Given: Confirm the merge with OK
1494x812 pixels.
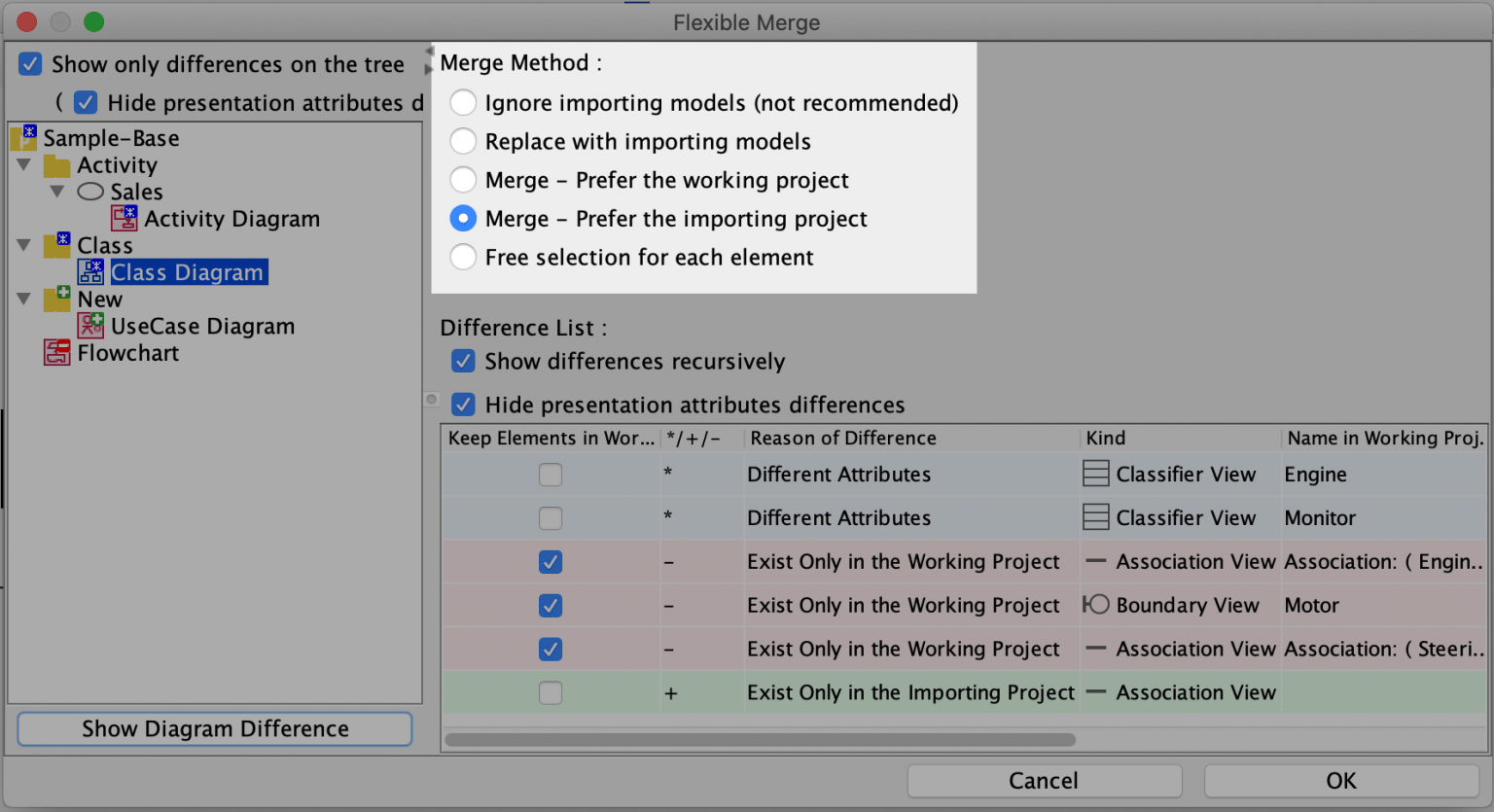Looking at the screenshot, I should click(x=1341, y=780).
